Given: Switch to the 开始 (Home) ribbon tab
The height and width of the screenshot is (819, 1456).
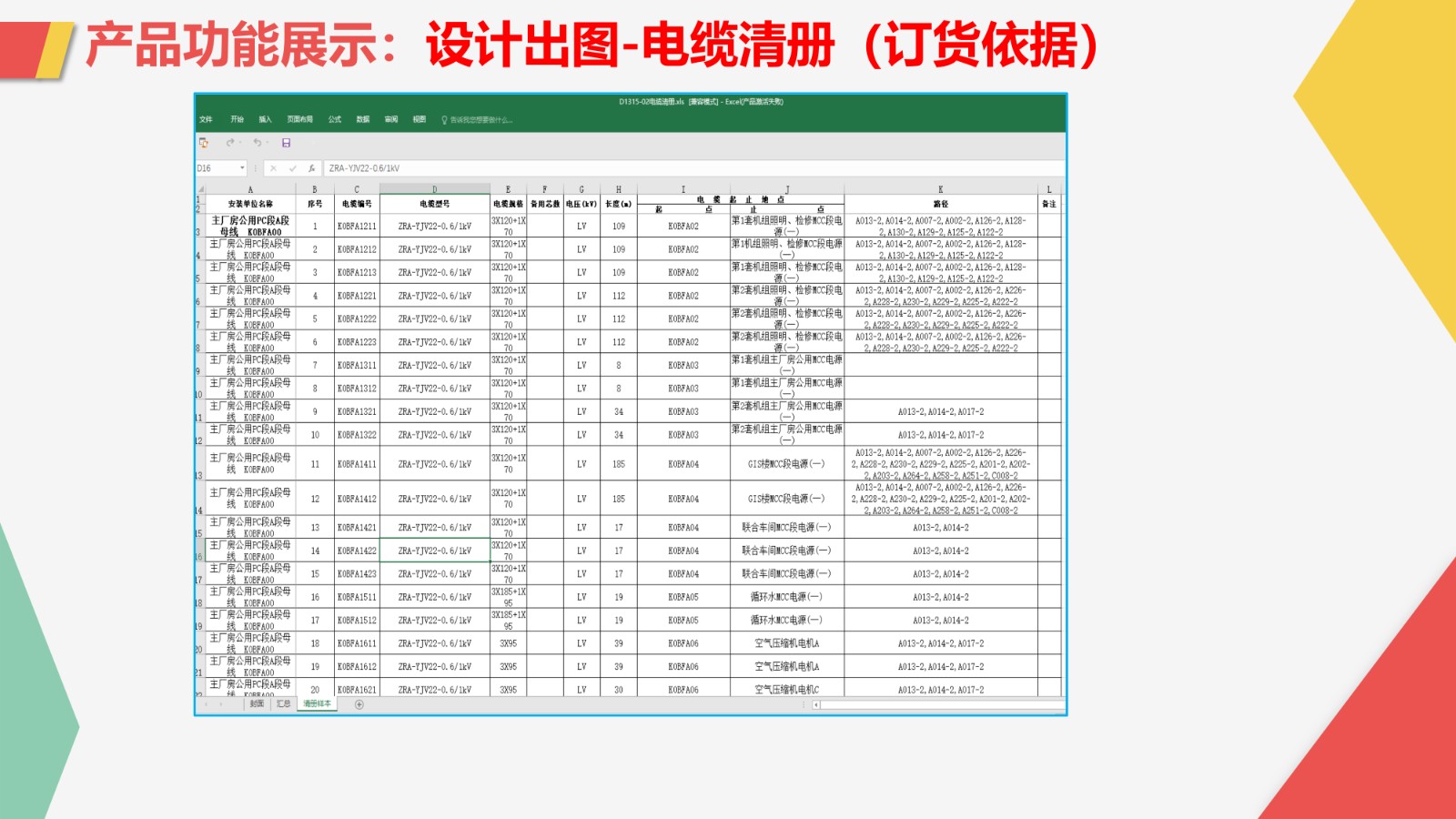Looking at the screenshot, I should tap(237, 120).
